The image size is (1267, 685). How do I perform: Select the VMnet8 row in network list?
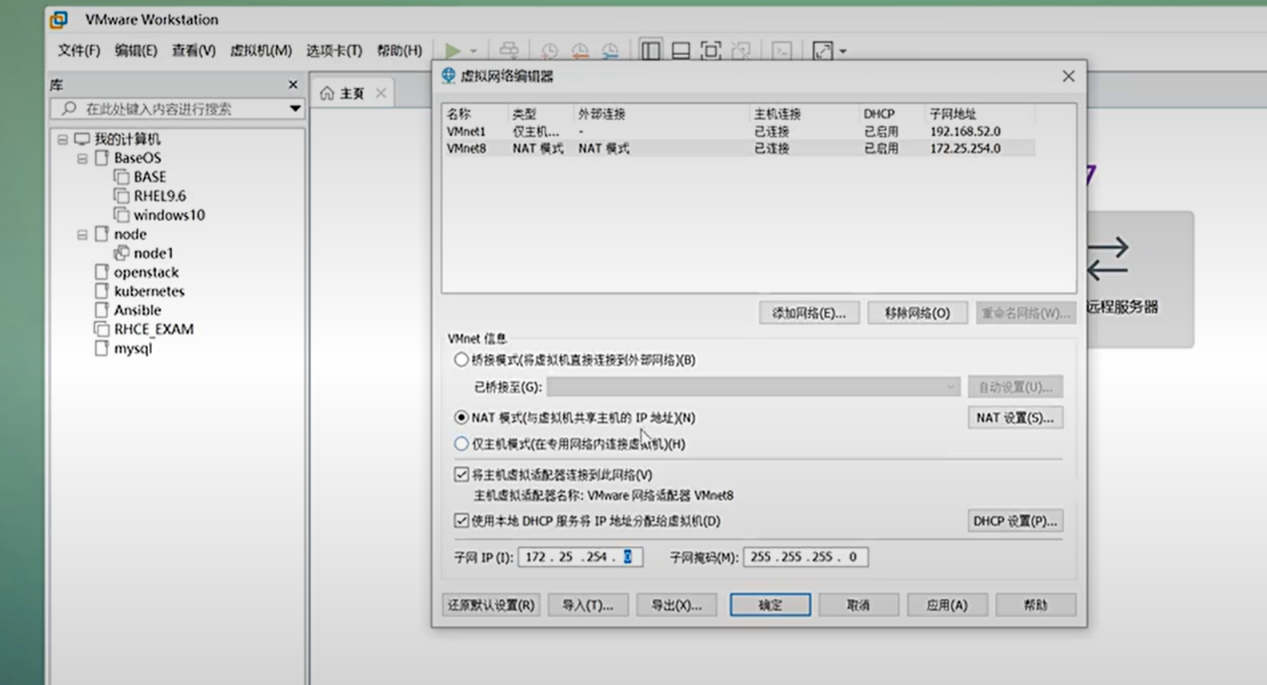[x=740, y=148]
